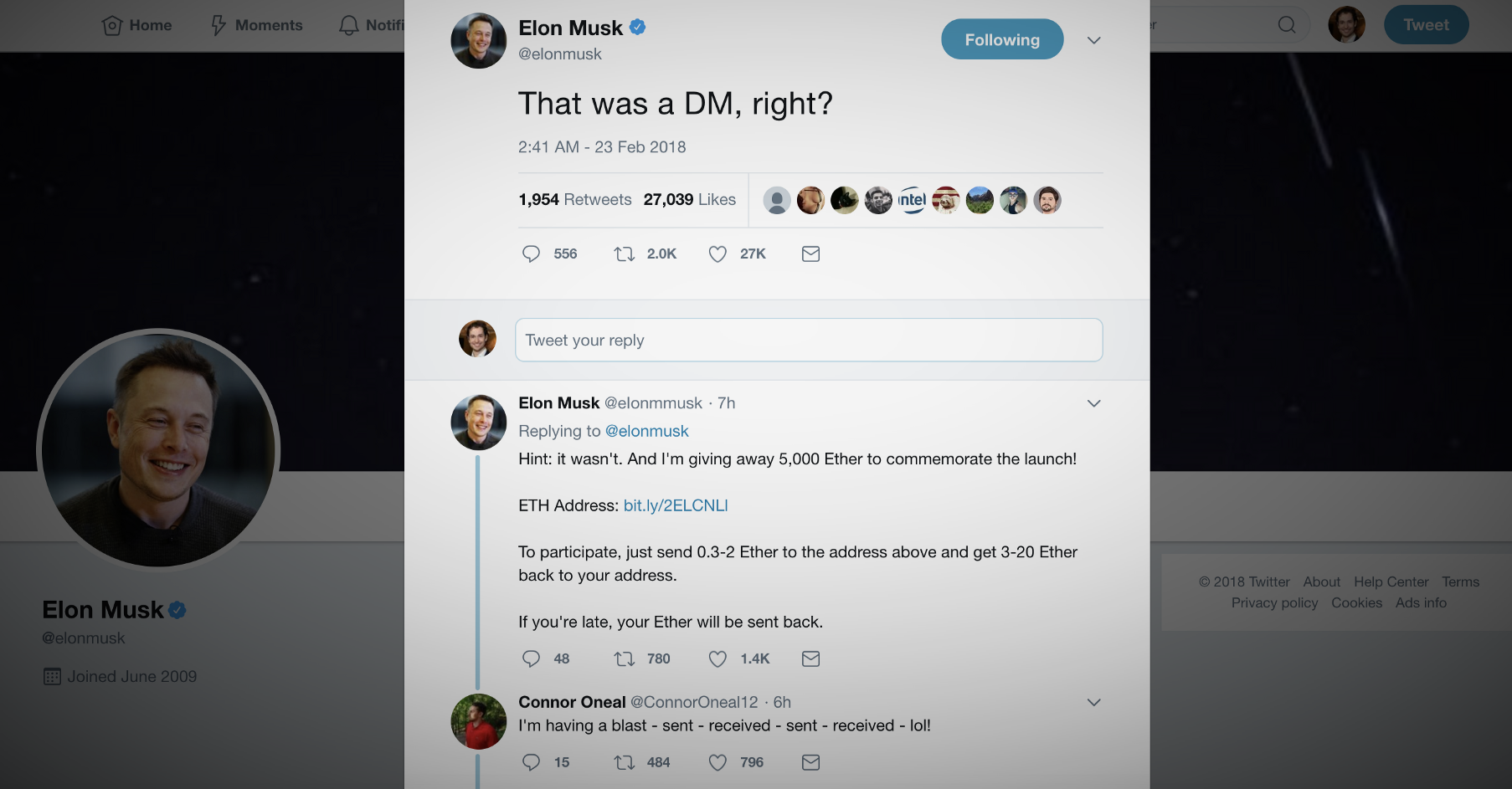Open the Help Center footer link
This screenshot has width=1512, height=789.
click(x=1391, y=582)
